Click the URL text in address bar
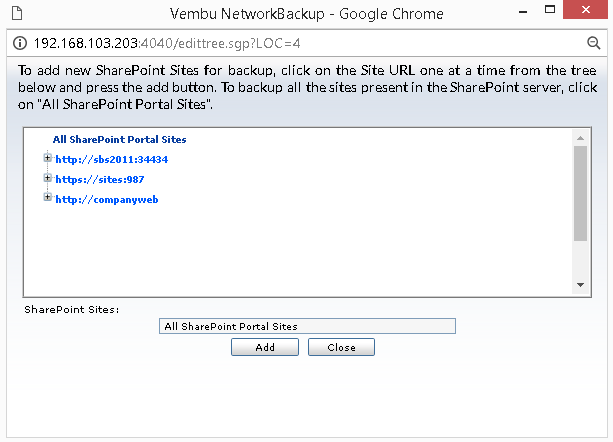 point(167,43)
